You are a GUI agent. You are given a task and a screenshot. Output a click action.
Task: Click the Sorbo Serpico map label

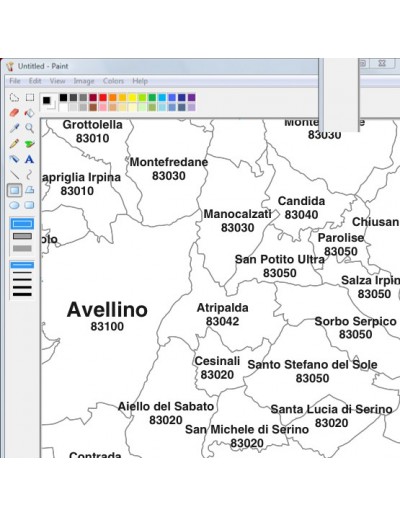coord(355,321)
